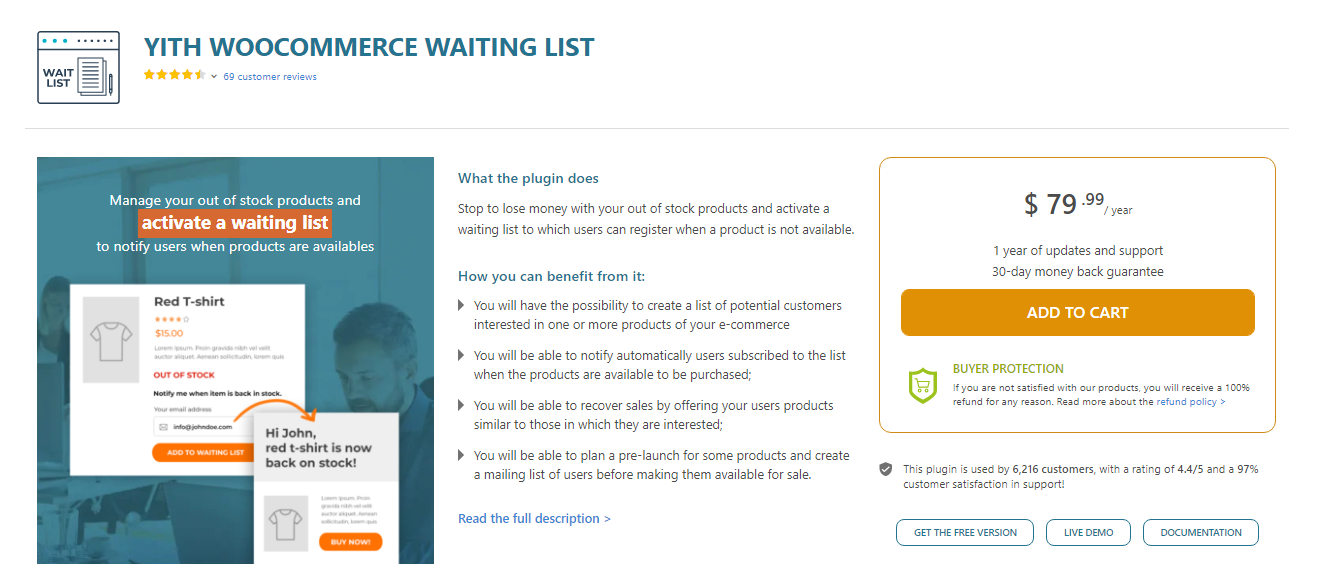1319x564 pixels.
Task: Click the Red T-shirt product image icon
Action: point(112,340)
